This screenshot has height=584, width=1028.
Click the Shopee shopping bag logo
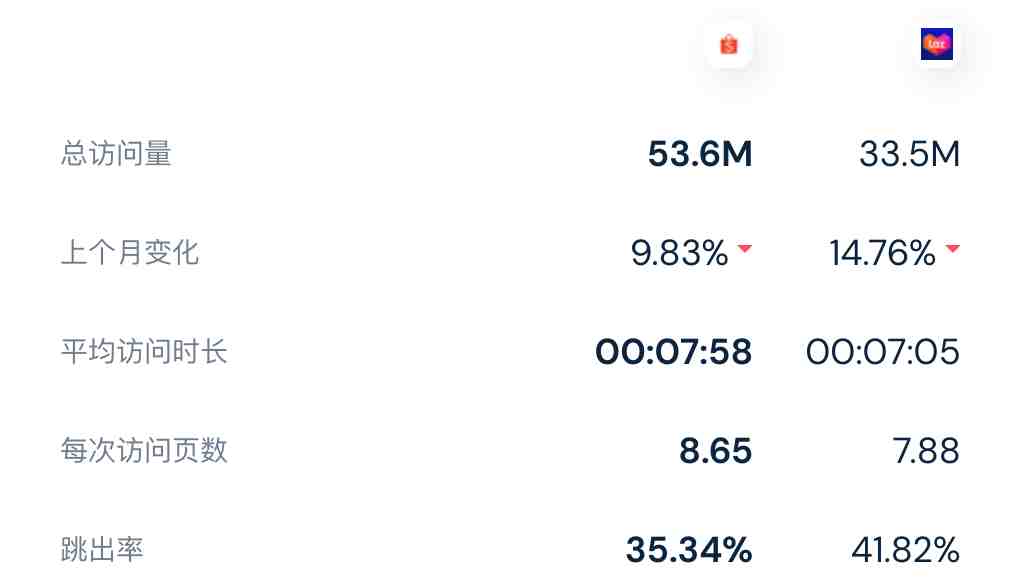pyautogui.click(x=728, y=45)
